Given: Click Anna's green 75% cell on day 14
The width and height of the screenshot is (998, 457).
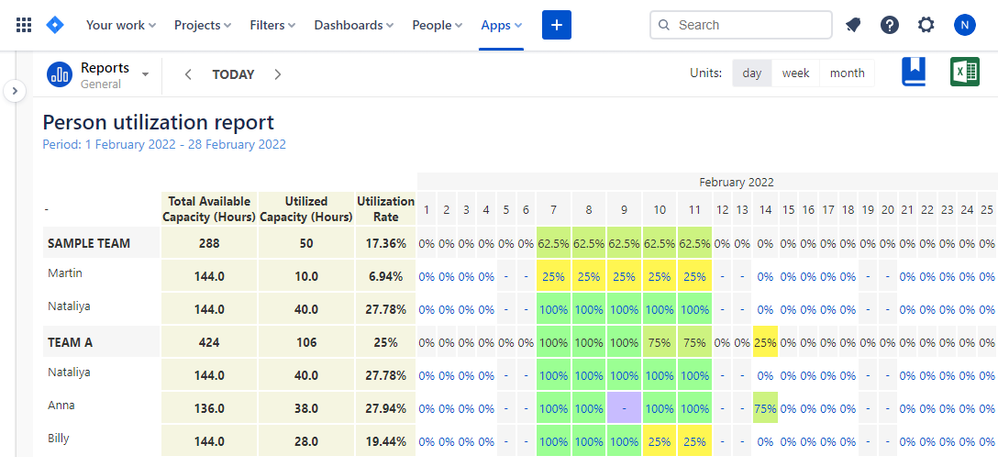Looking at the screenshot, I should click(765, 408).
